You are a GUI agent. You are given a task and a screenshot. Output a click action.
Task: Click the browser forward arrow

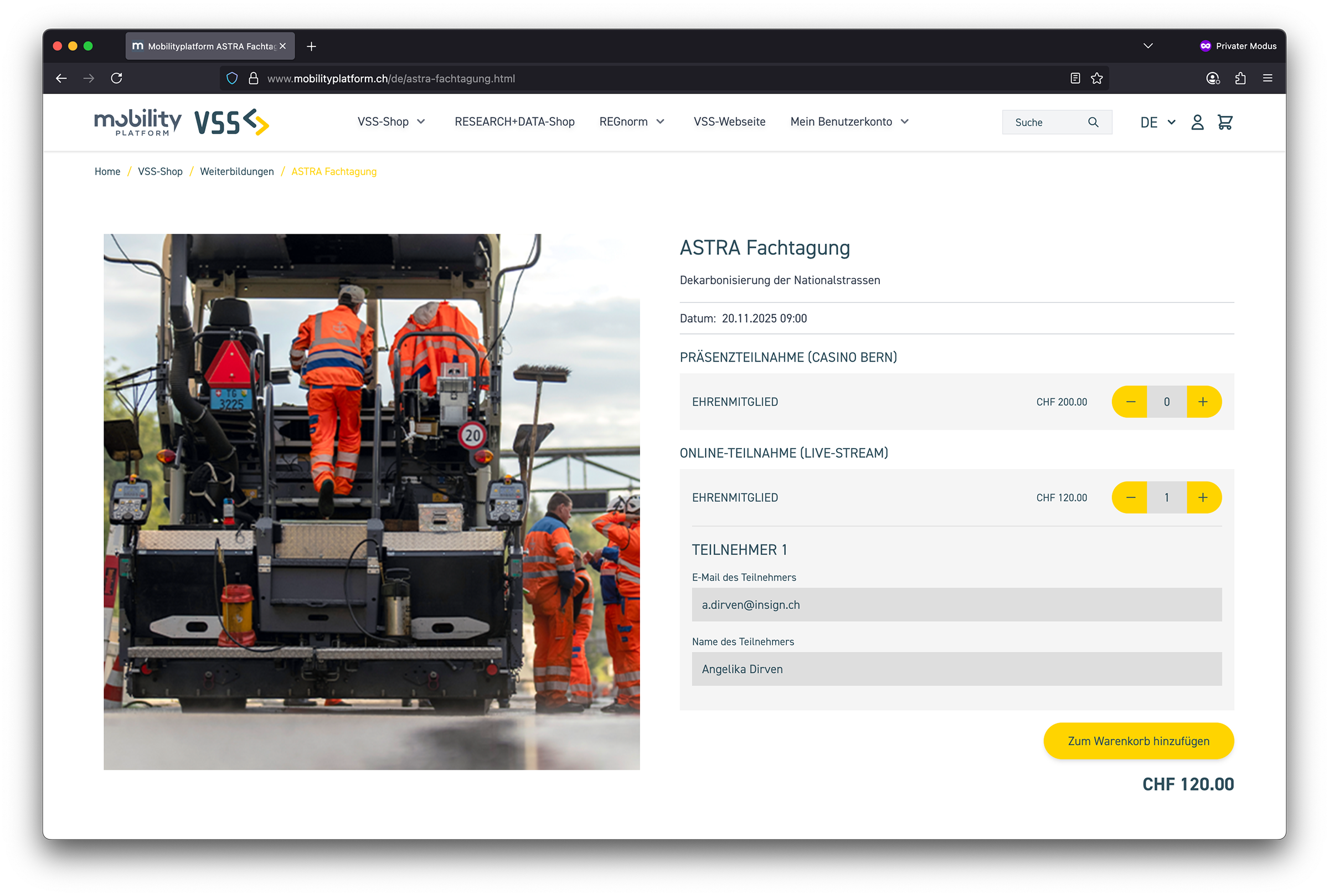pyautogui.click(x=89, y=78)
